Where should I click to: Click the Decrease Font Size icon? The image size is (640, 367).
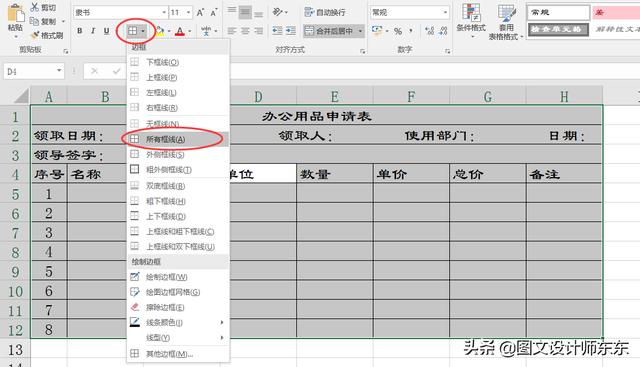[213, 13]
